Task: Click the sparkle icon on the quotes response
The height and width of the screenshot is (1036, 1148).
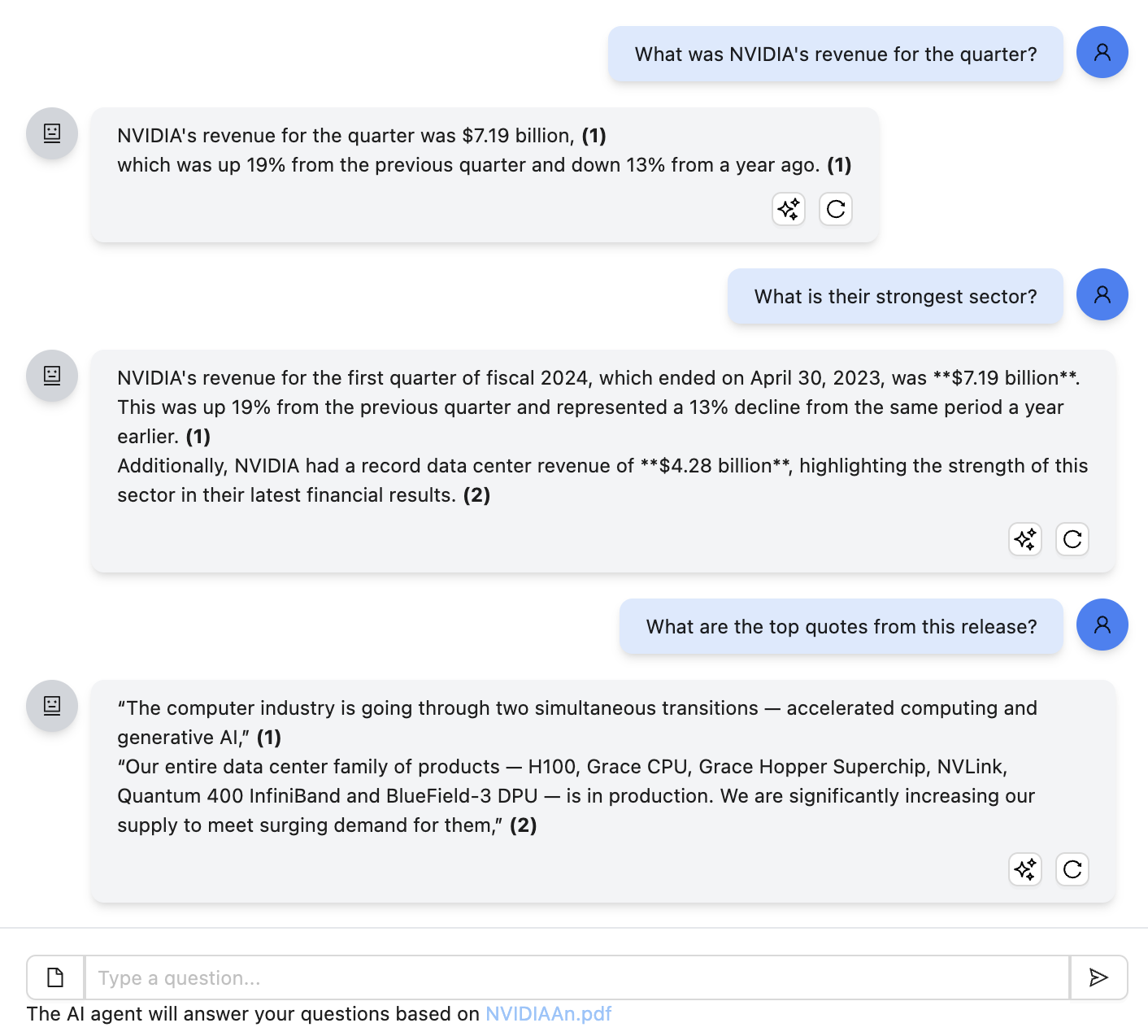Action: 1024,869
